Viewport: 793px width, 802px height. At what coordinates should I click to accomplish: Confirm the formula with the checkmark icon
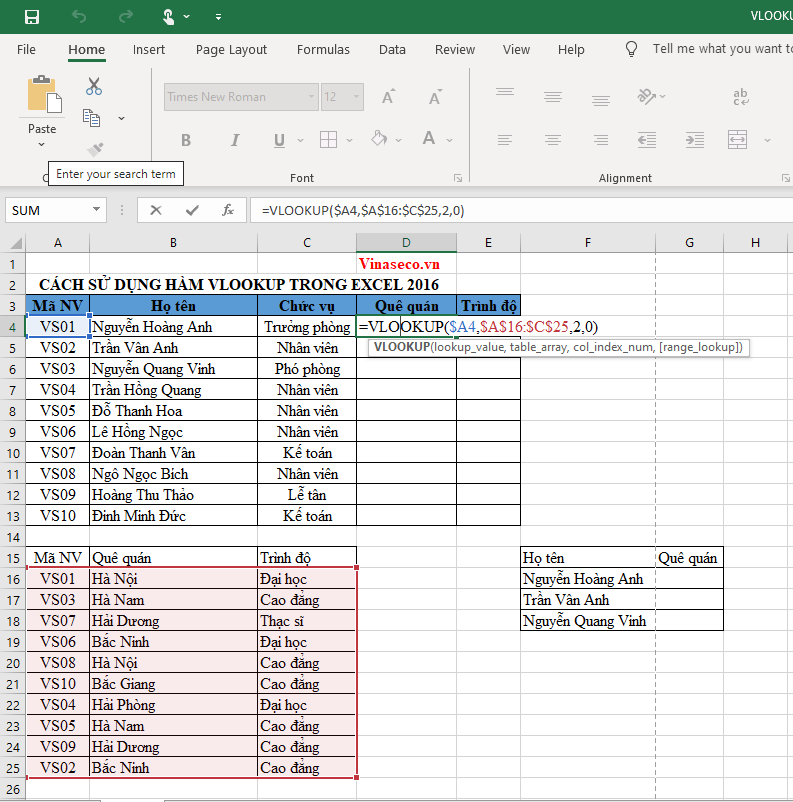192,210
